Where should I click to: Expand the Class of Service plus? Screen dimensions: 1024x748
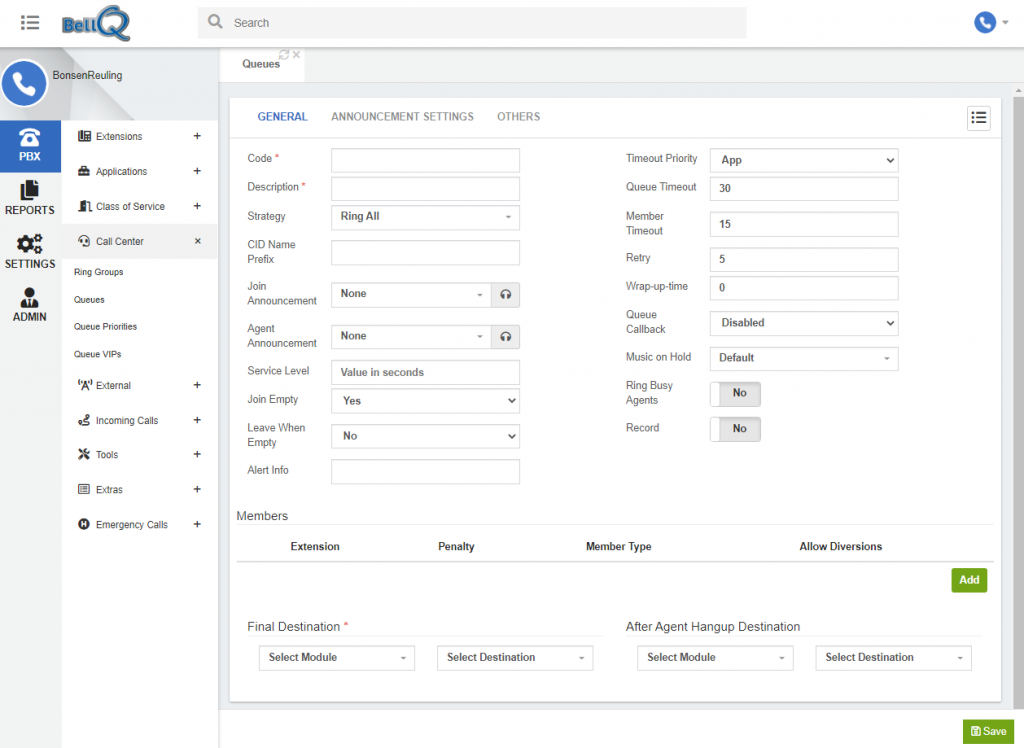[x=197, y=206]
